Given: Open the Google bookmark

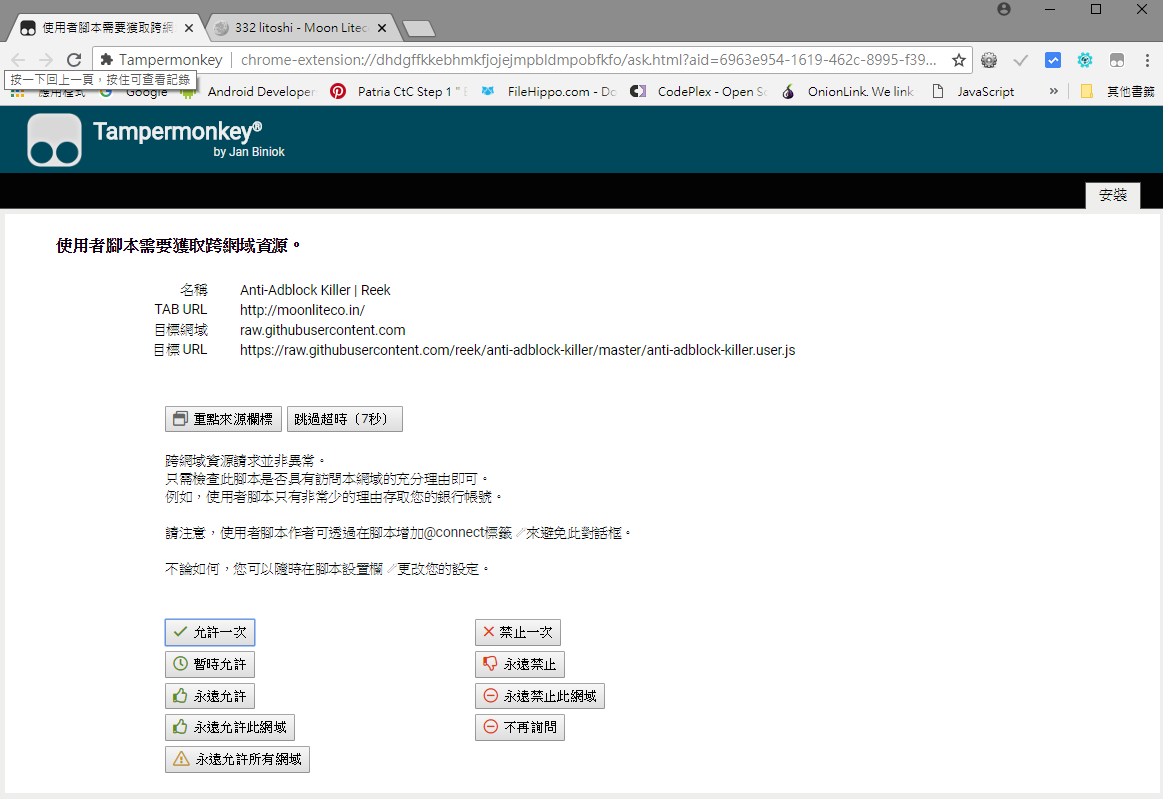Looking at the screenshot, I should (x=134, y=92).
